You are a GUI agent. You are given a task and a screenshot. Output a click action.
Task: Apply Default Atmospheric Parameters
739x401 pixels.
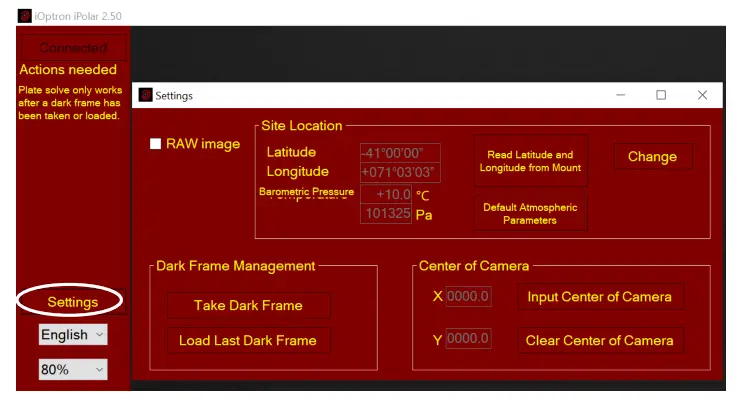coord(530,213)
